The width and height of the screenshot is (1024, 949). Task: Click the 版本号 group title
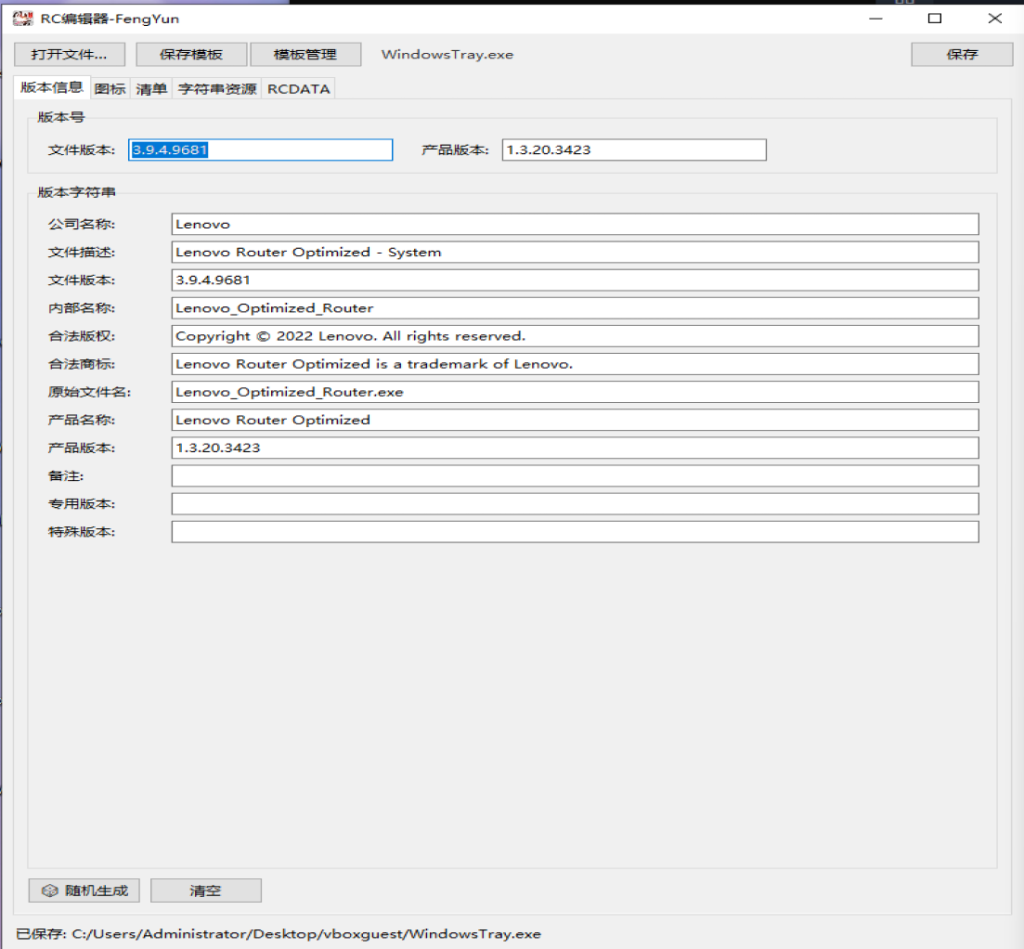pos(61,117)
